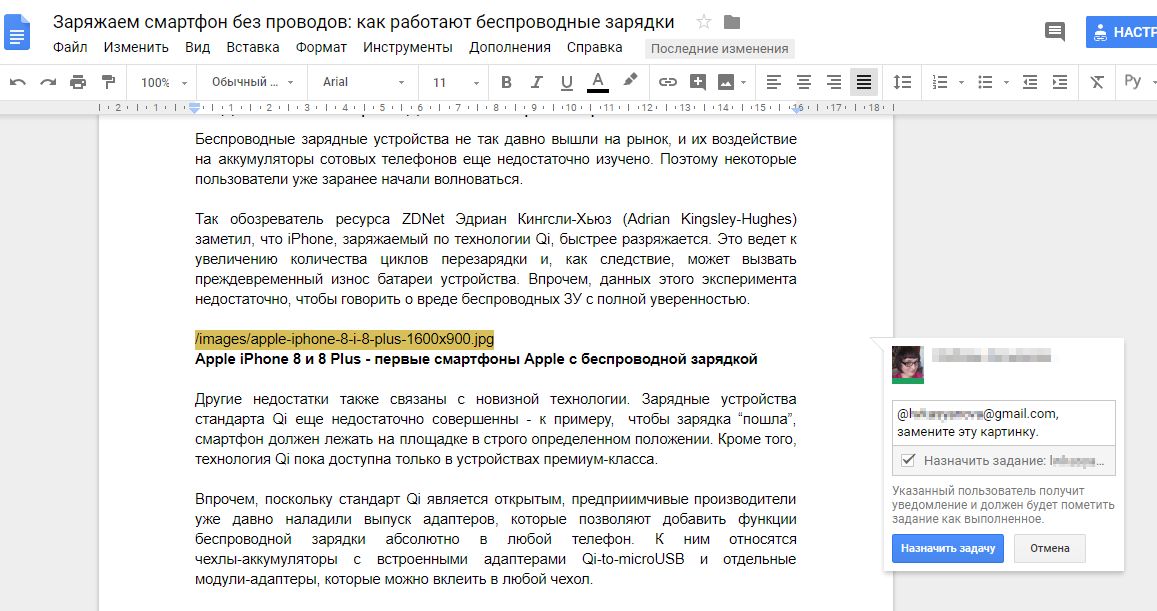Cancel the comment with Отмена
Image resolution: width=1157 pixels, height=611 pixels.
point(1049,548)
